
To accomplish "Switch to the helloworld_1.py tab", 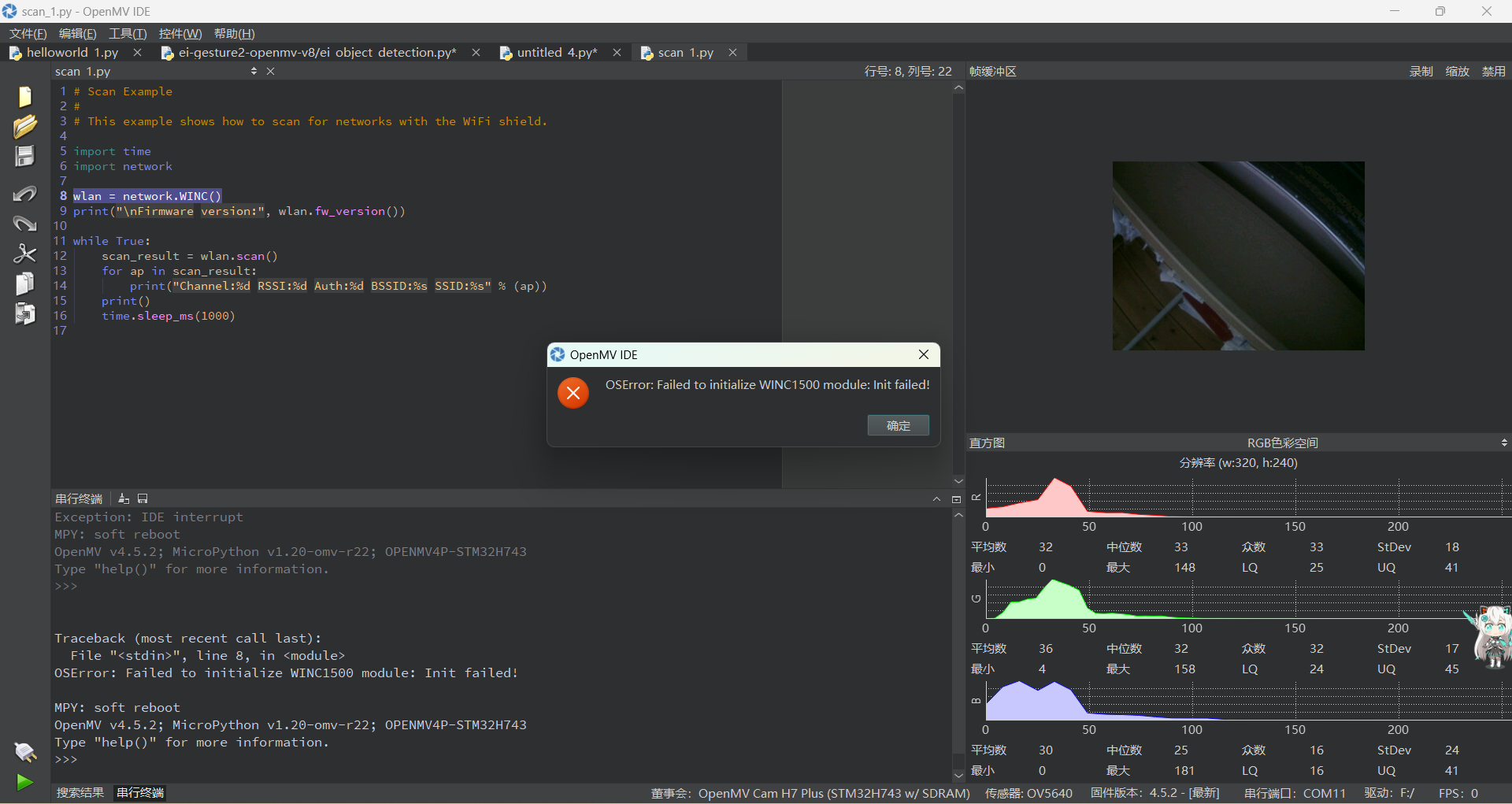I will pos(72,53).
